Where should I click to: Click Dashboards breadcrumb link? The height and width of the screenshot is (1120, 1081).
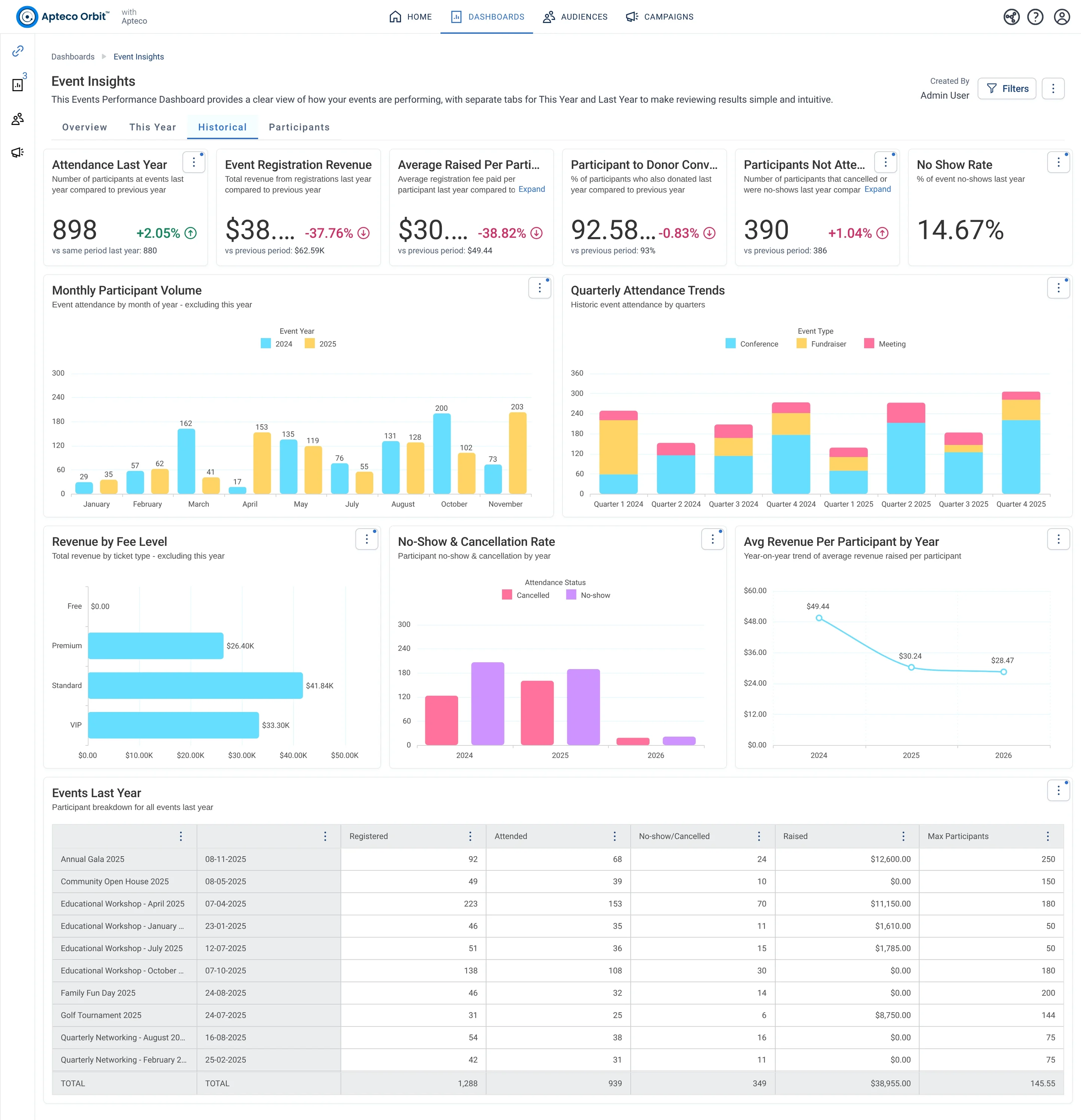tap(73, 57)
